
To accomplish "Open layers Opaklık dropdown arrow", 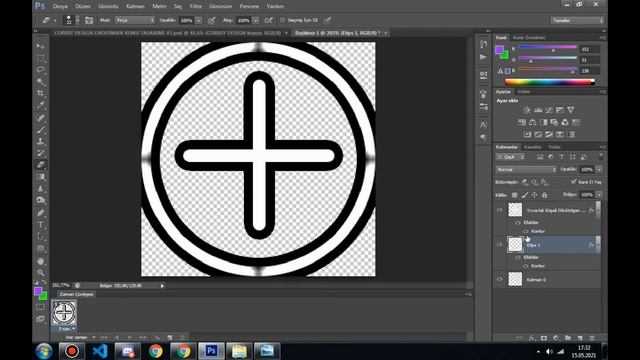I will (x=599, y=169).
